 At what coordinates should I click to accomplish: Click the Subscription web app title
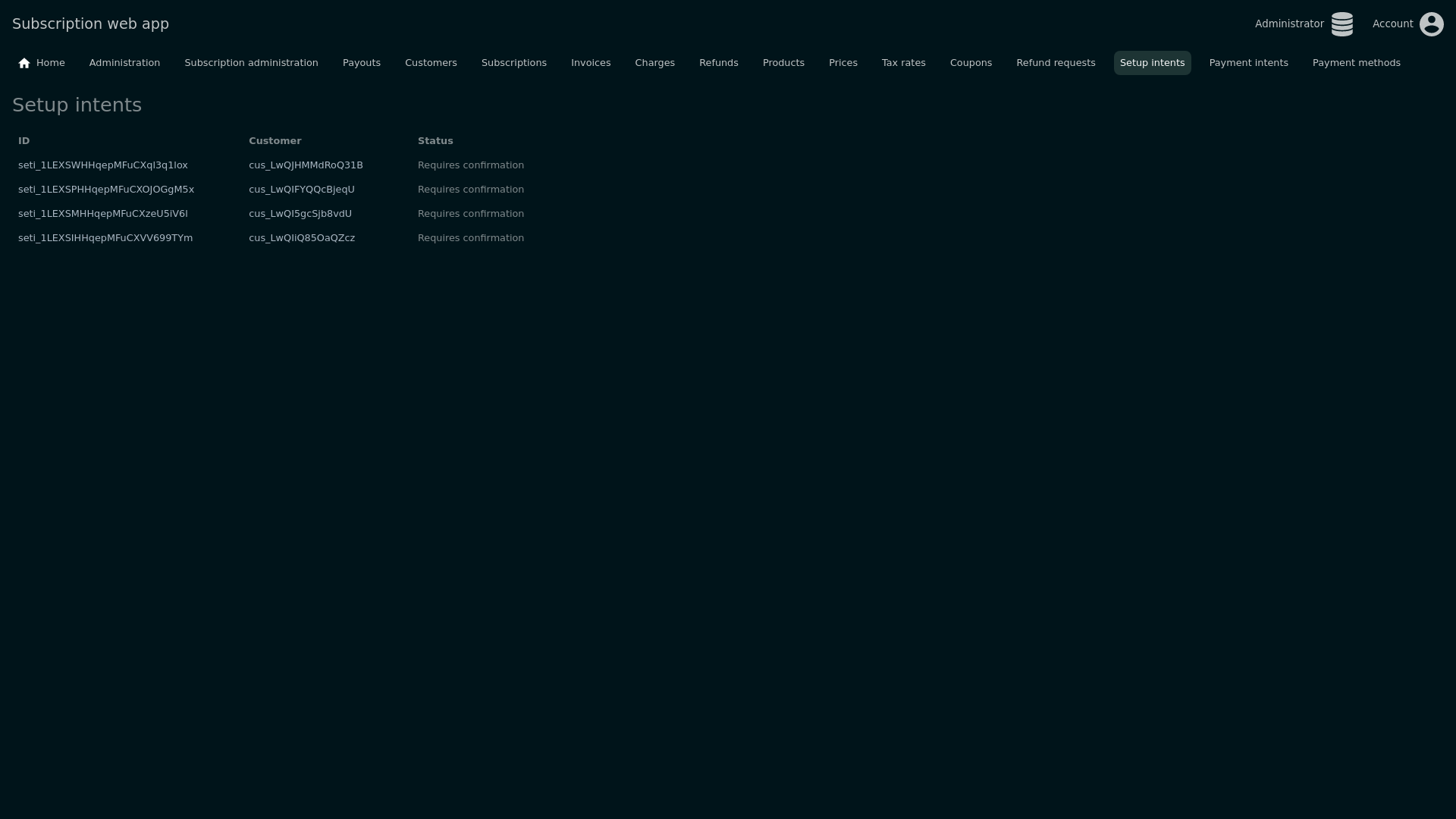[90, 24]
